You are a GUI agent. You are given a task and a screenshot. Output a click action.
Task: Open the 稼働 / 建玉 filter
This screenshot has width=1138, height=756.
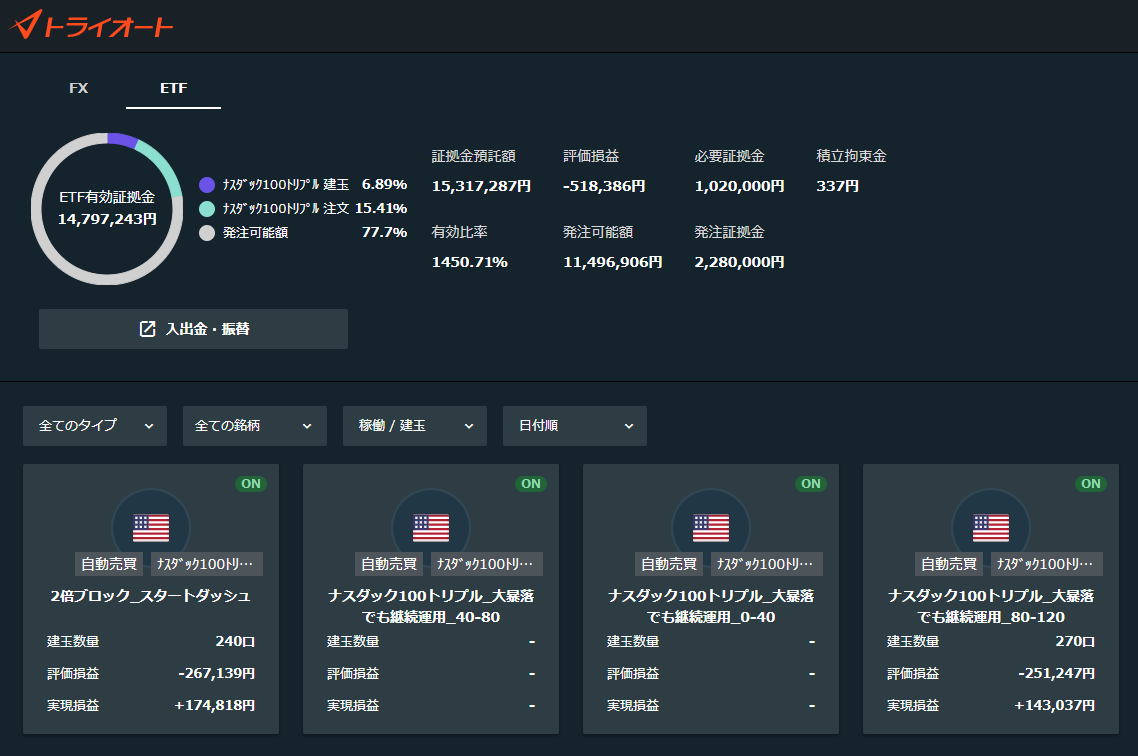414,426
